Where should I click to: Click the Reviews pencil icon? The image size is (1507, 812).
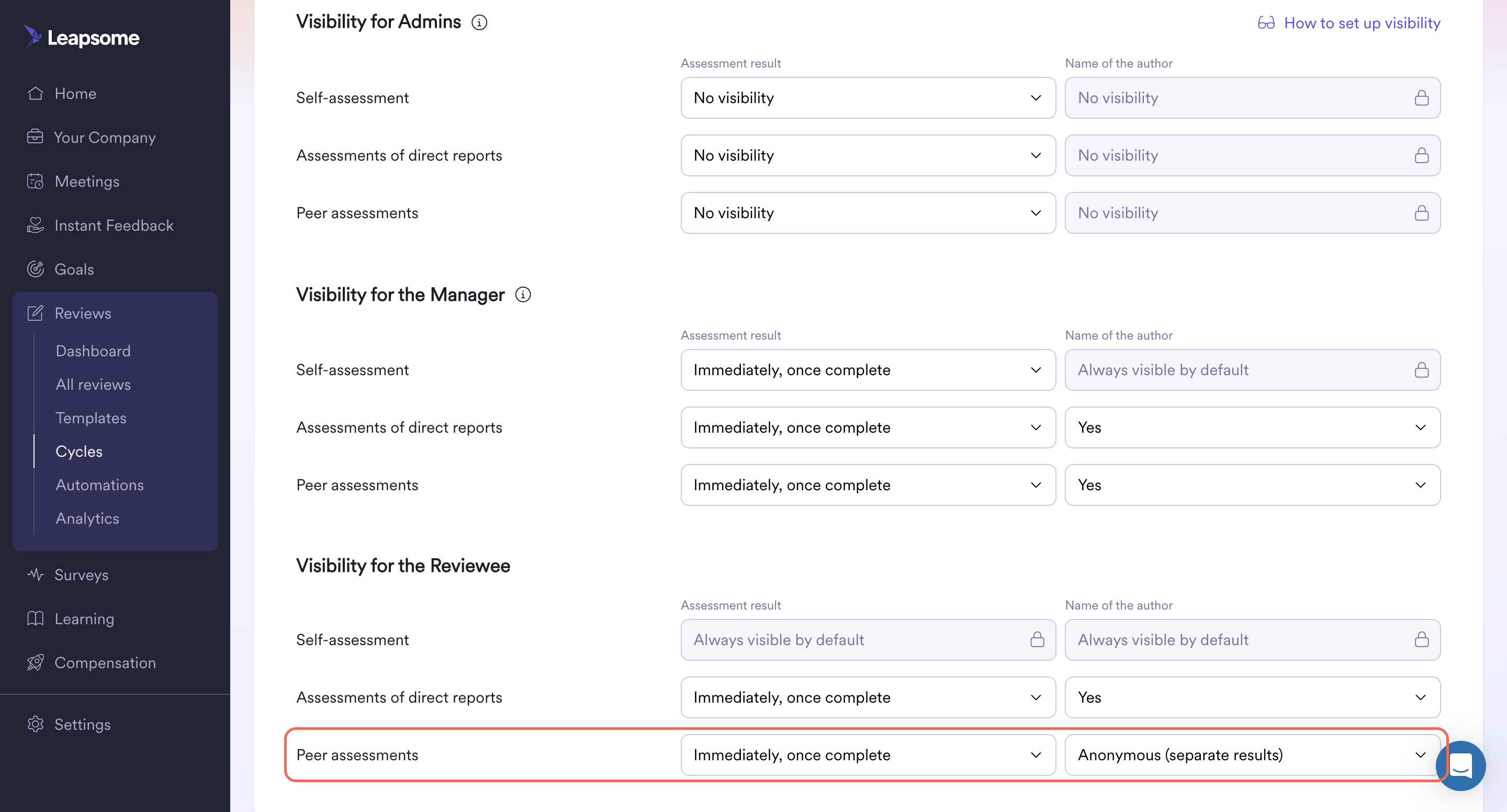pyautogui.click(x=35, y=313)
